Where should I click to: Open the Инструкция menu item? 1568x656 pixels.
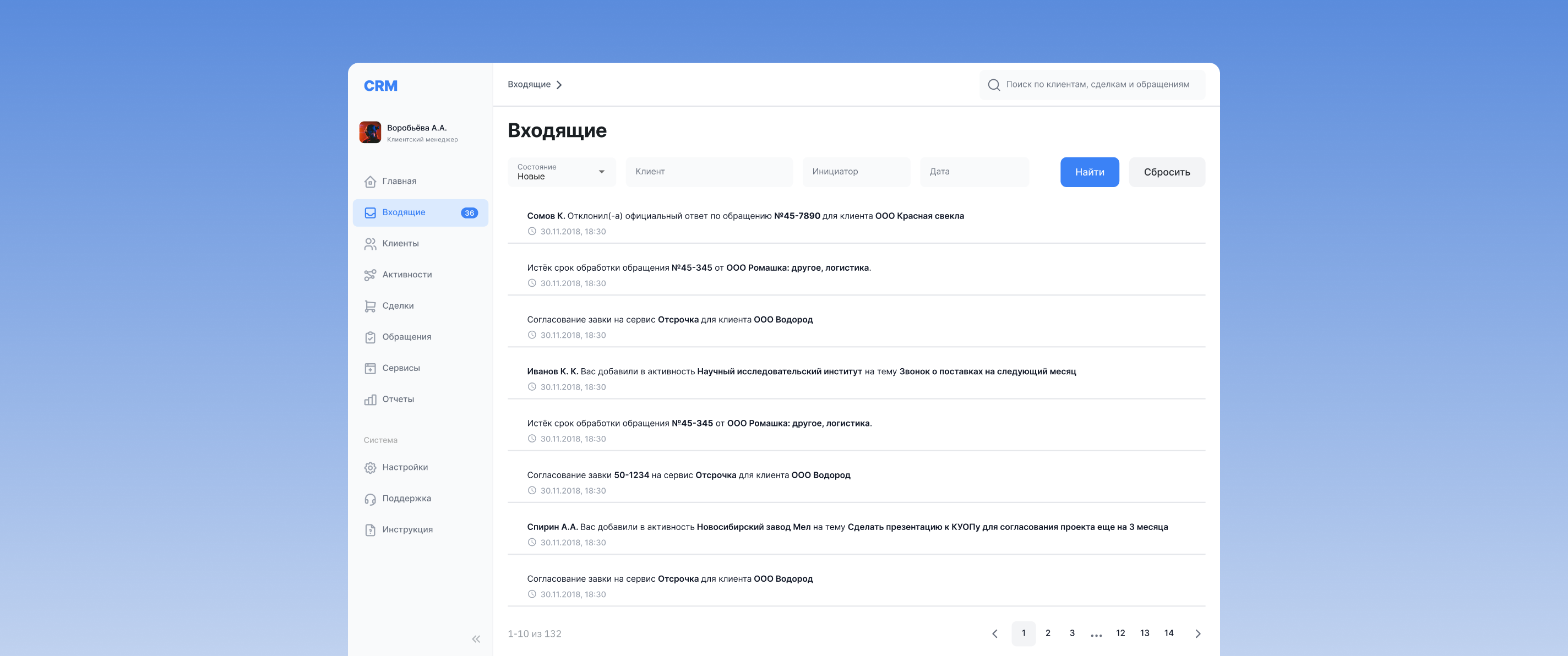tap(420, 529)
